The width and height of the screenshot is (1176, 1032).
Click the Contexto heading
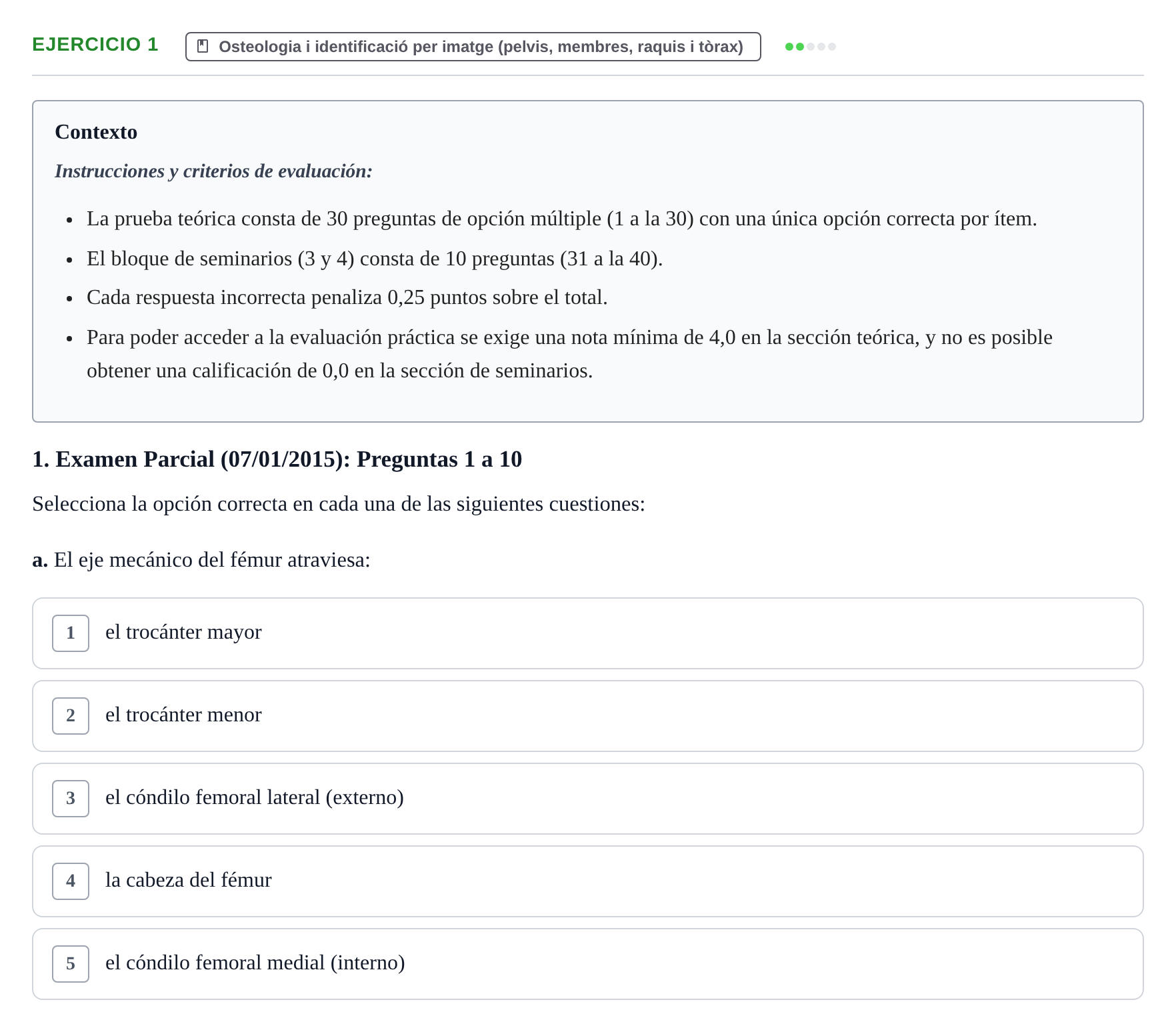pyautogui.click(x=96, y=132)
